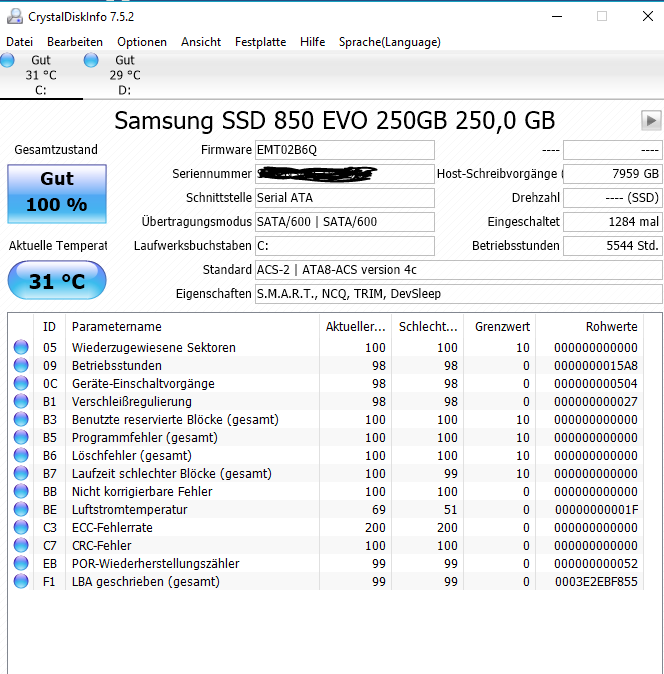Screen dimensions: 664x674
Task: Click the ID column header
Action: point(49,327)
